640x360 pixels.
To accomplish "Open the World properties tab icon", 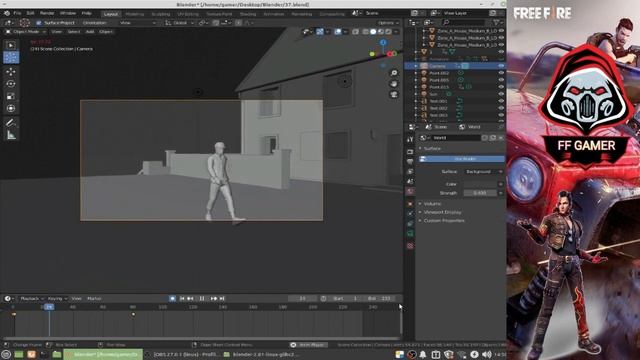I will 410,191.
